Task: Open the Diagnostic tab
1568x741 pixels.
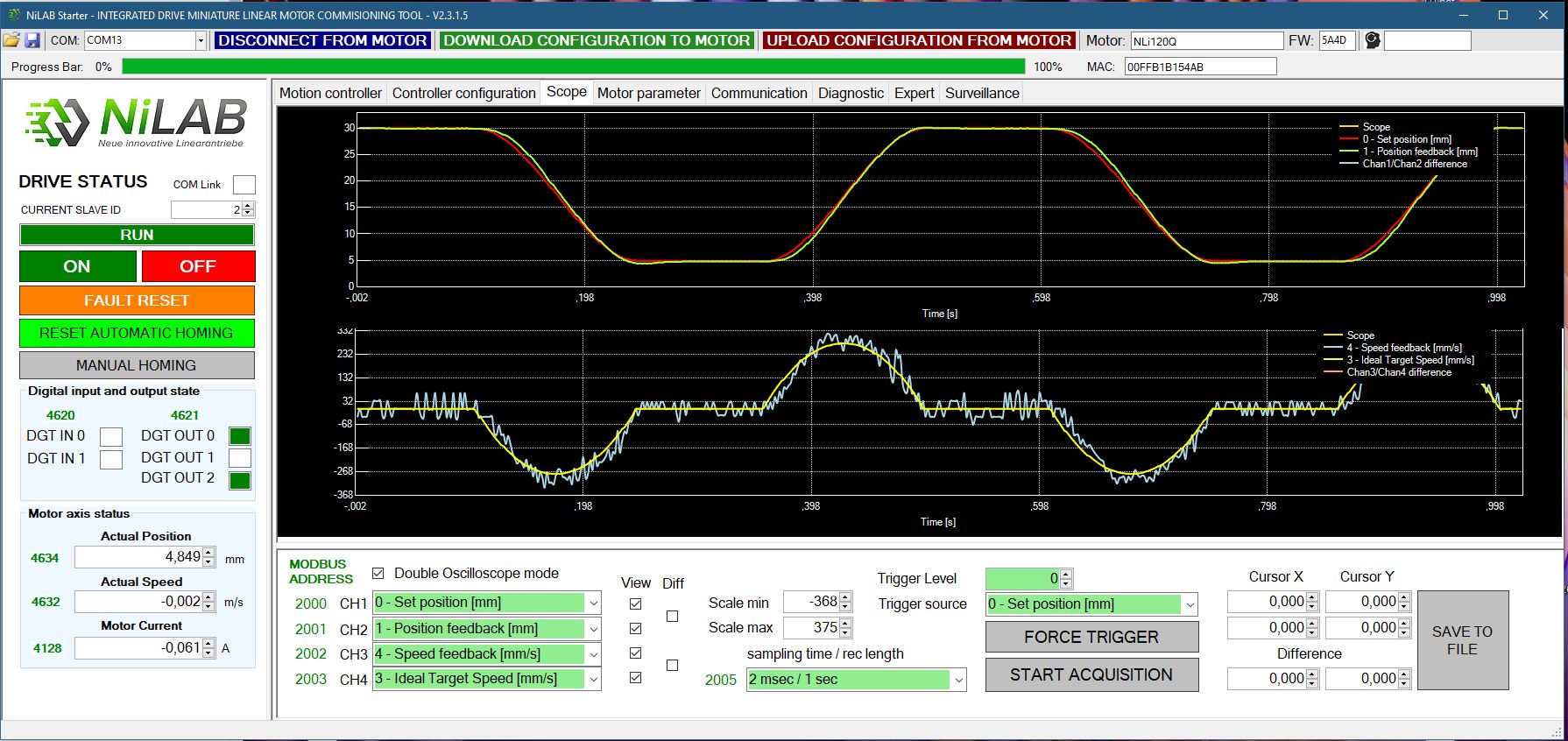Action: pyautogui.click(x=850, y=93)
